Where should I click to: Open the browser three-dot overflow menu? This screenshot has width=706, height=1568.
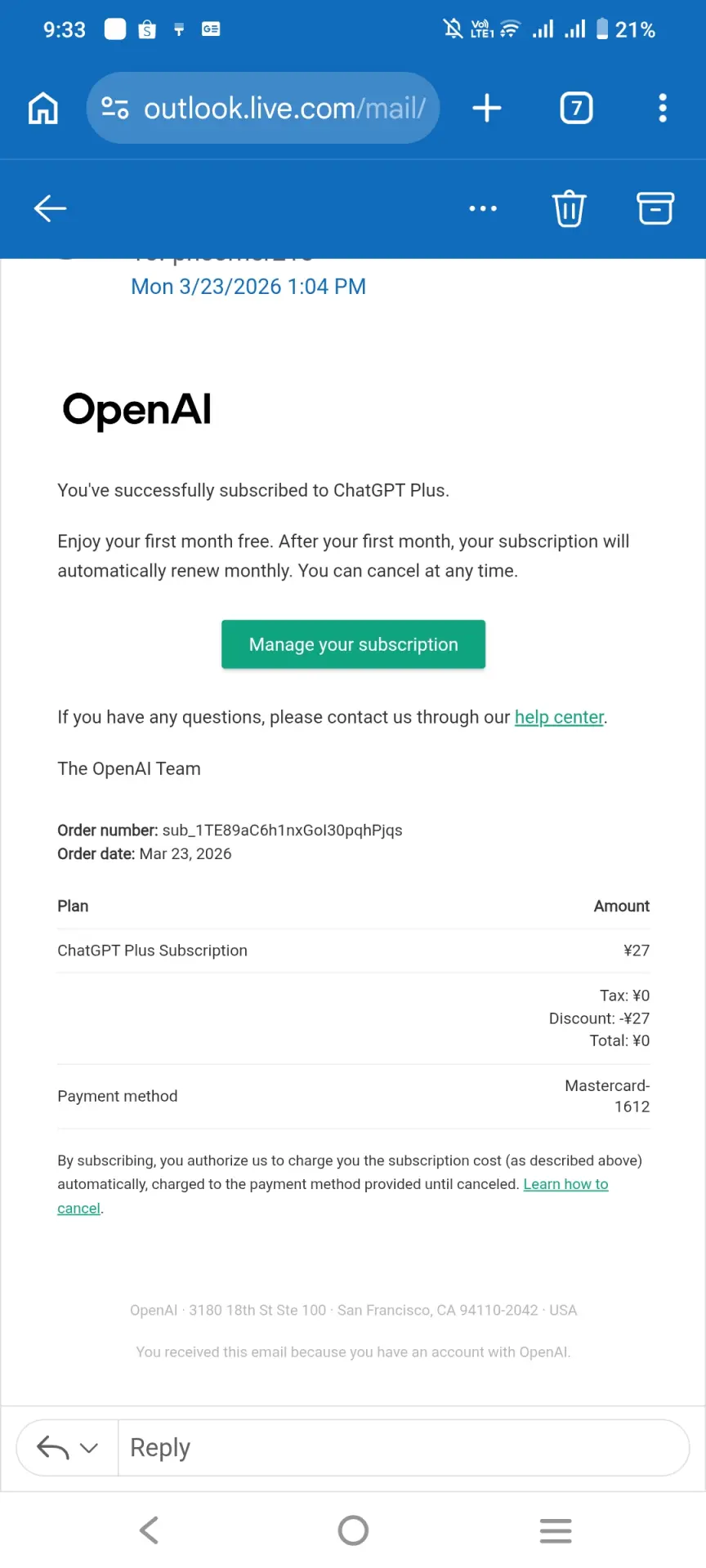[663, 108]
